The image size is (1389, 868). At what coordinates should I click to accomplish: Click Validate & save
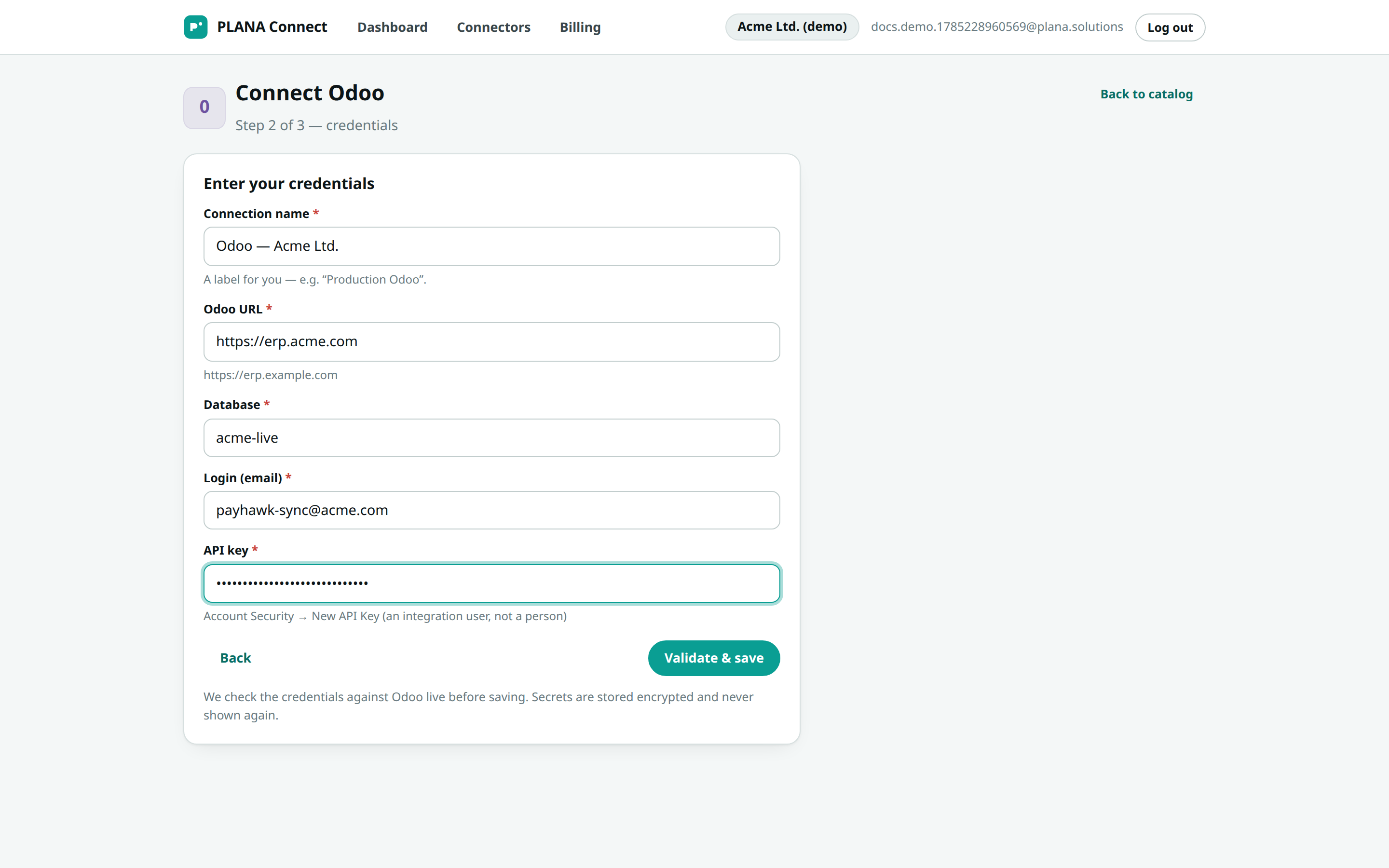point(713,658)
